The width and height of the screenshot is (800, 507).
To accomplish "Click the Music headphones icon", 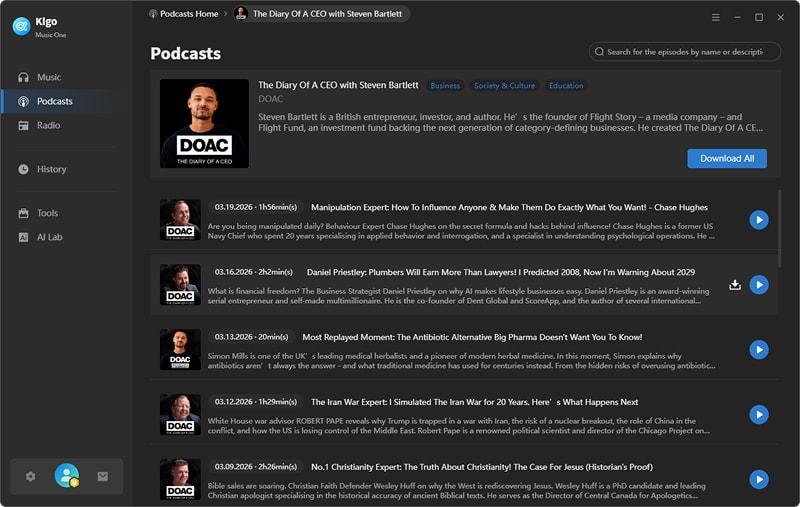I will (x=23, y=77).
